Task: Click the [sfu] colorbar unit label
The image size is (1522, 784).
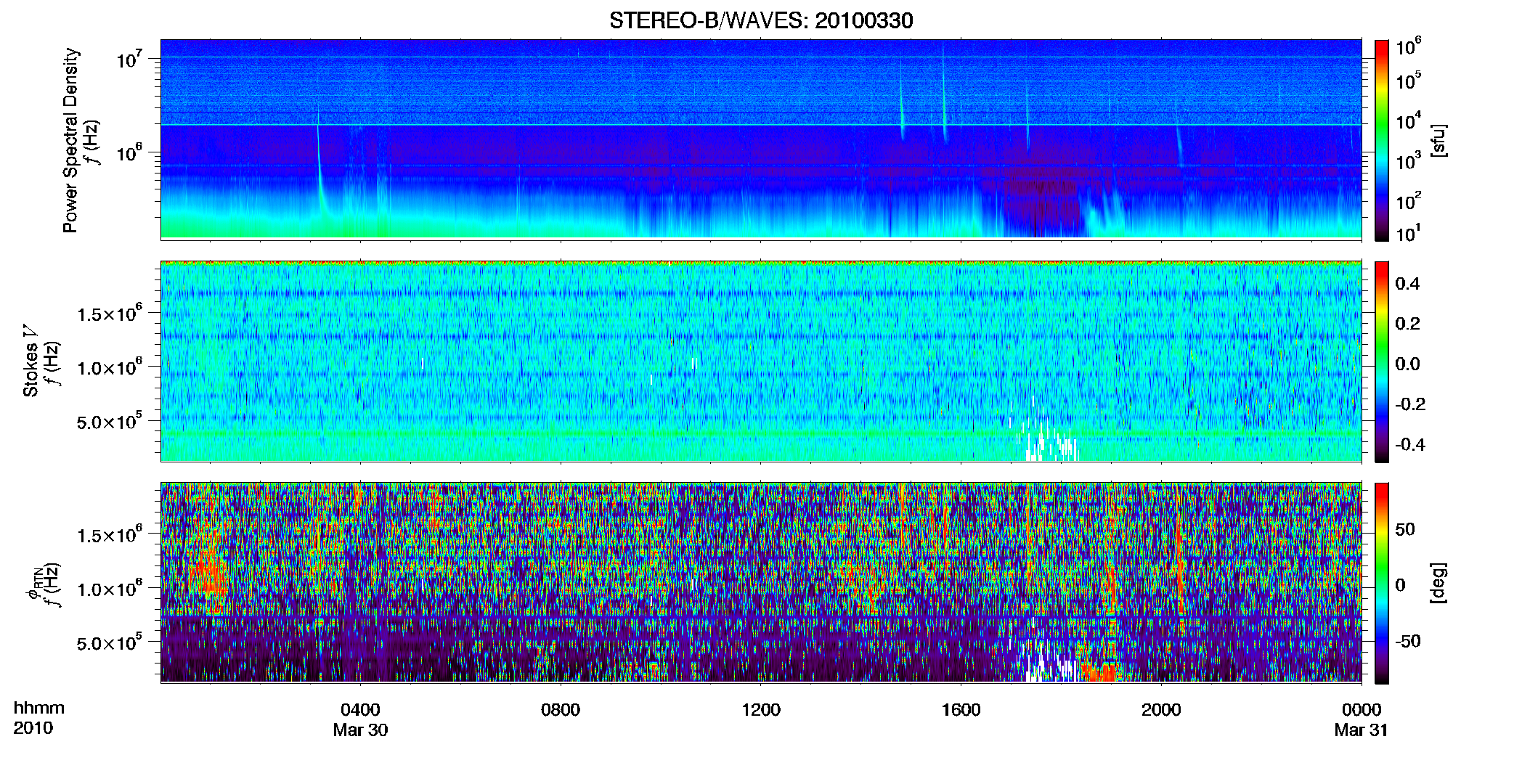Action: pyautogui.click(x=1439, y=140)
